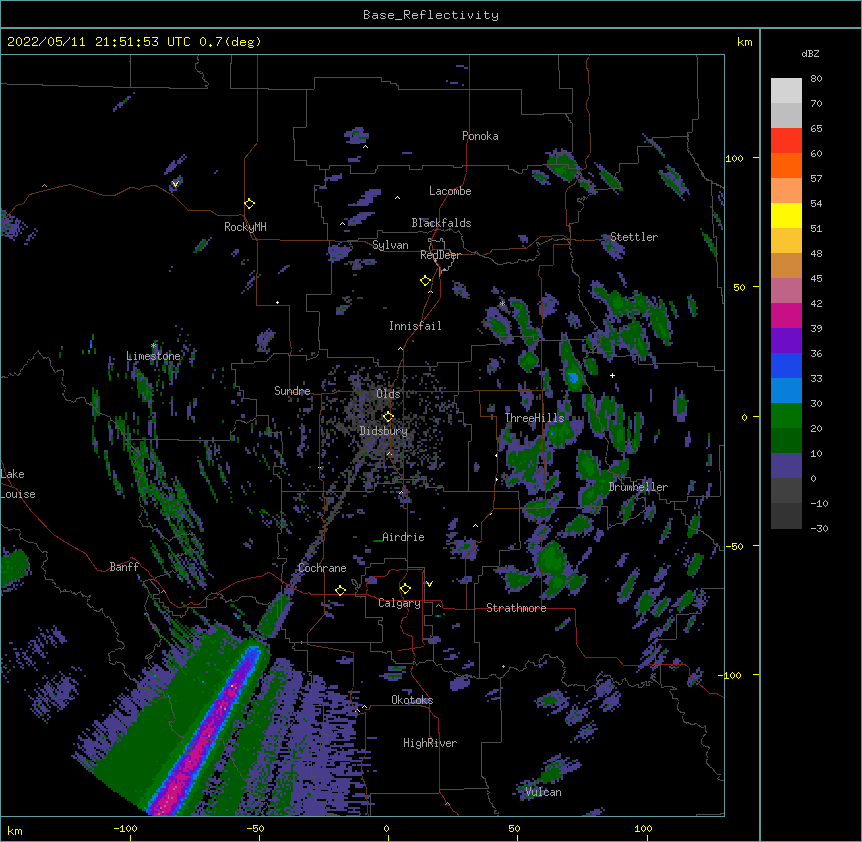Viewport: 862px width, 842px height.
Task: Click the Airdrie city label
Action: click(x=403, y=537)
